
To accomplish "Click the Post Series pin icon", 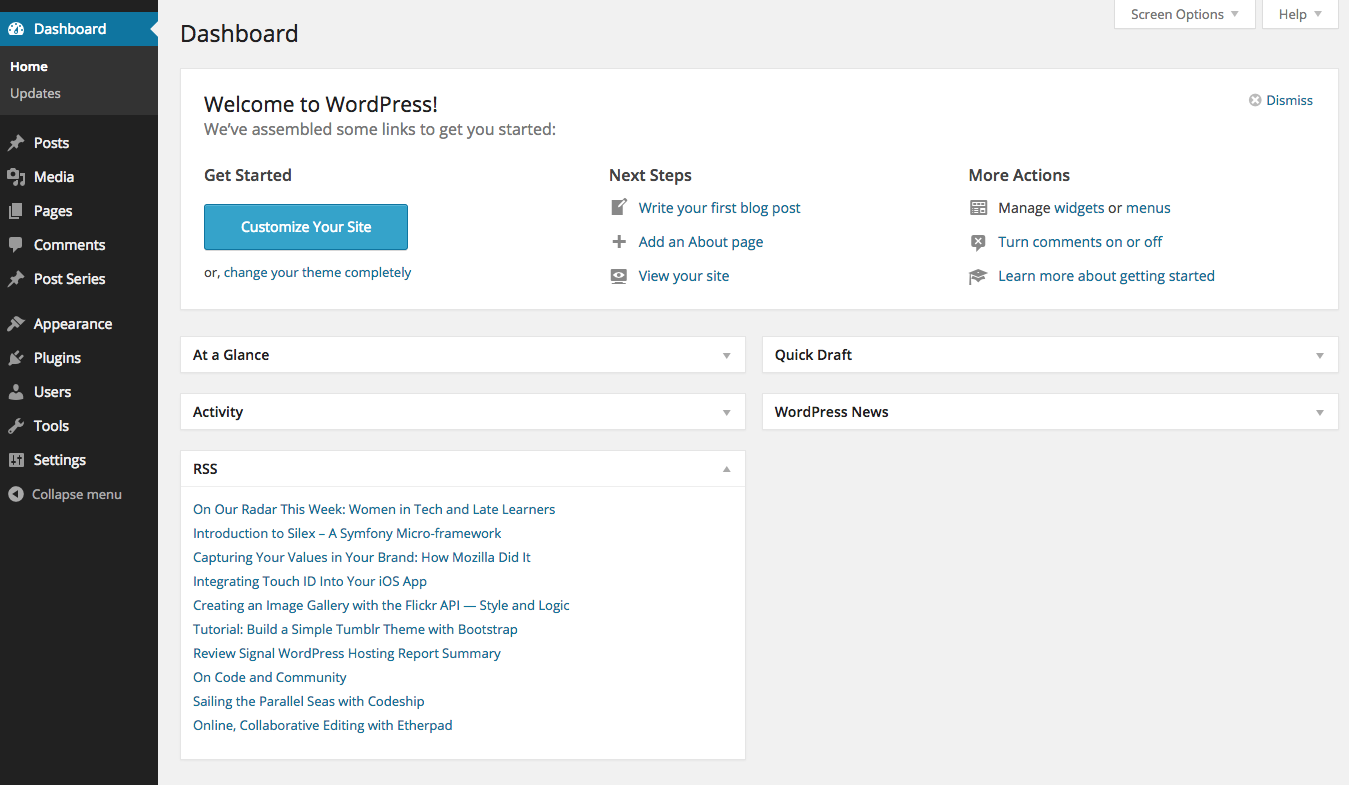I will 16,279.
